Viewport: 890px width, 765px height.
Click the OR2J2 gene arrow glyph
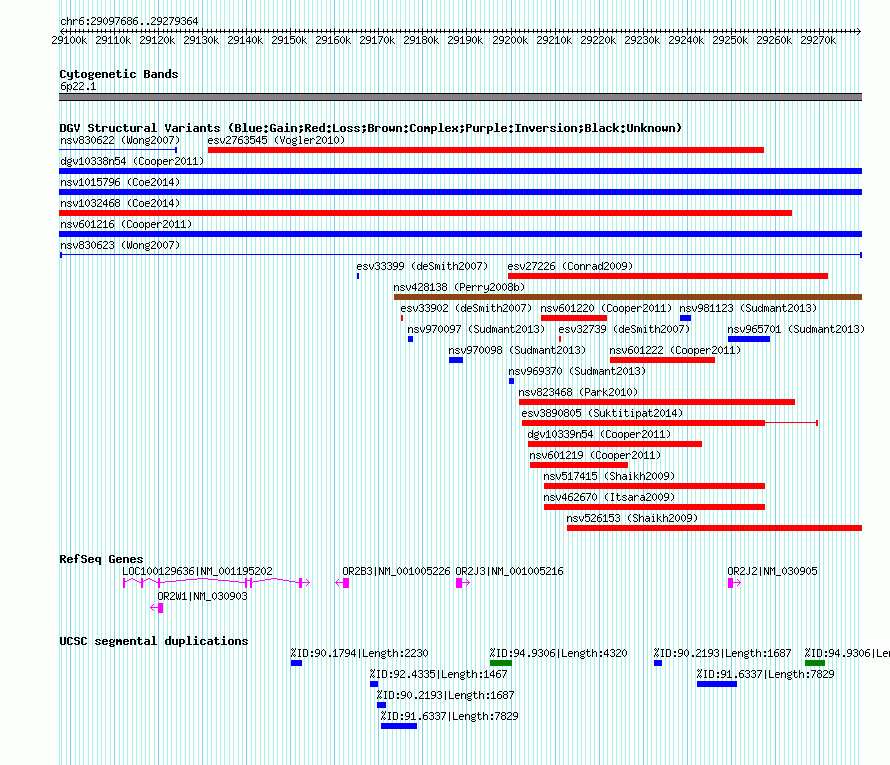(734, 583)
